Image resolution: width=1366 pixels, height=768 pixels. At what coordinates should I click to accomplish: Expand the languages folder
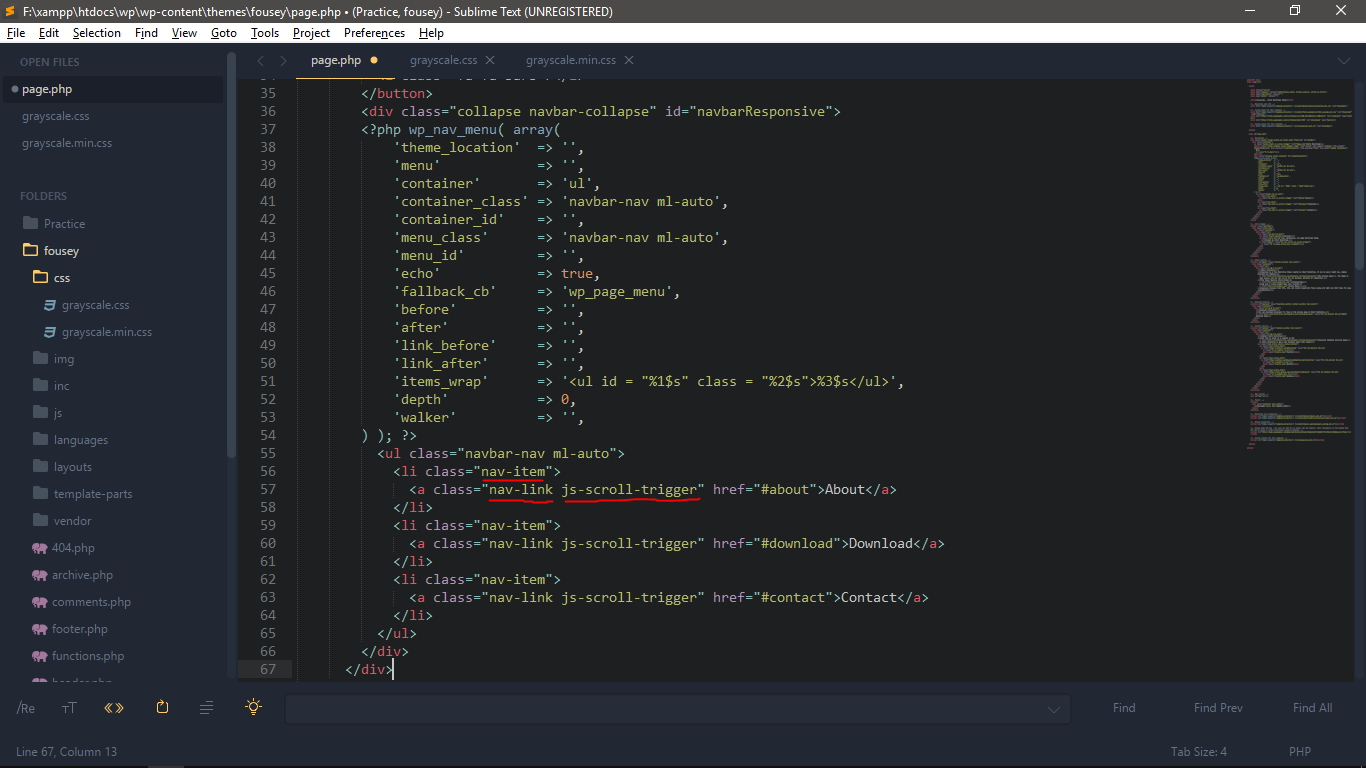[41, 439]
